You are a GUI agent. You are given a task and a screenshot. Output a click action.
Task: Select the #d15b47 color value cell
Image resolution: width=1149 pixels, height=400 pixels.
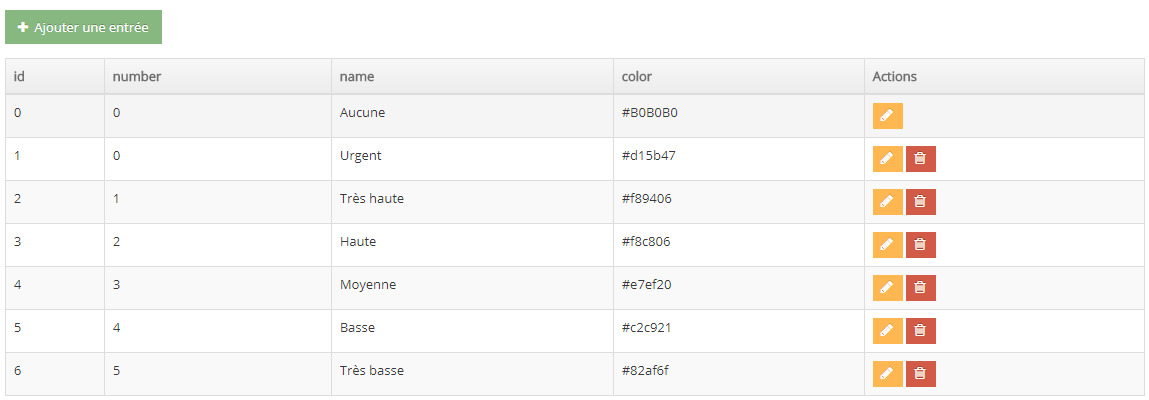point(739,159)
